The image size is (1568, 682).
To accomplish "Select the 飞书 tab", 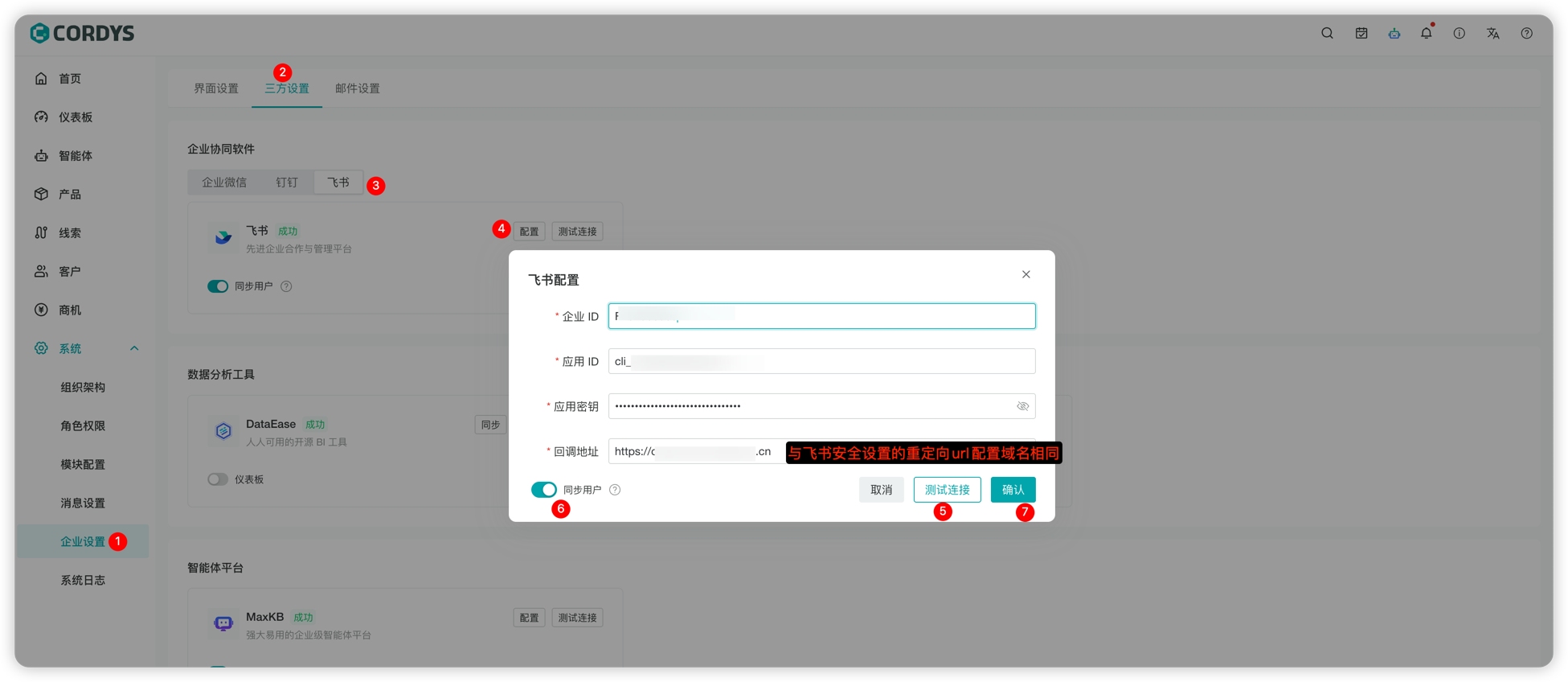I will pyautogui.click(x=338, y=183).
